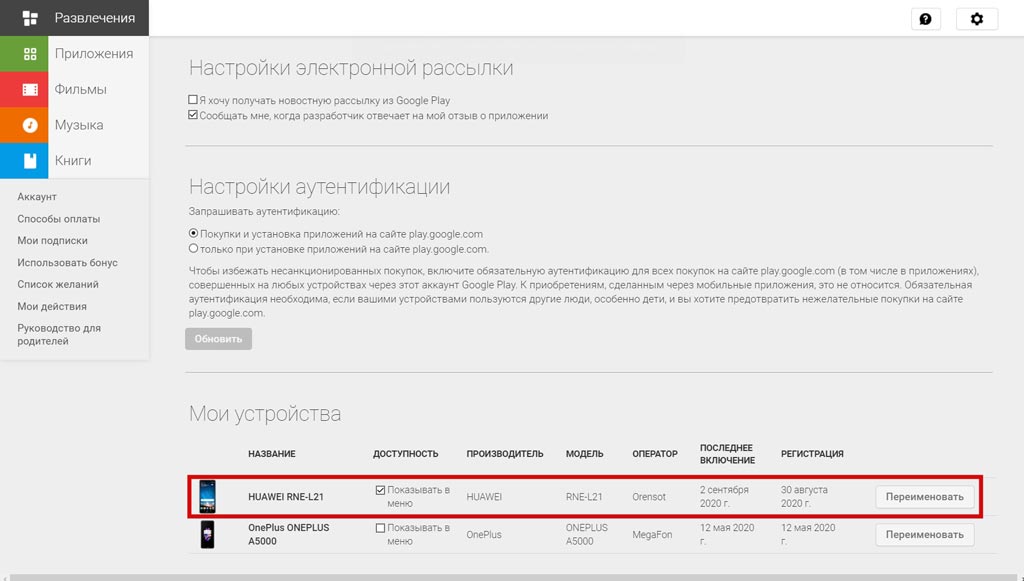Open settings gear icon
This screenshot has height=581, width=1024.
click(976, 19)
